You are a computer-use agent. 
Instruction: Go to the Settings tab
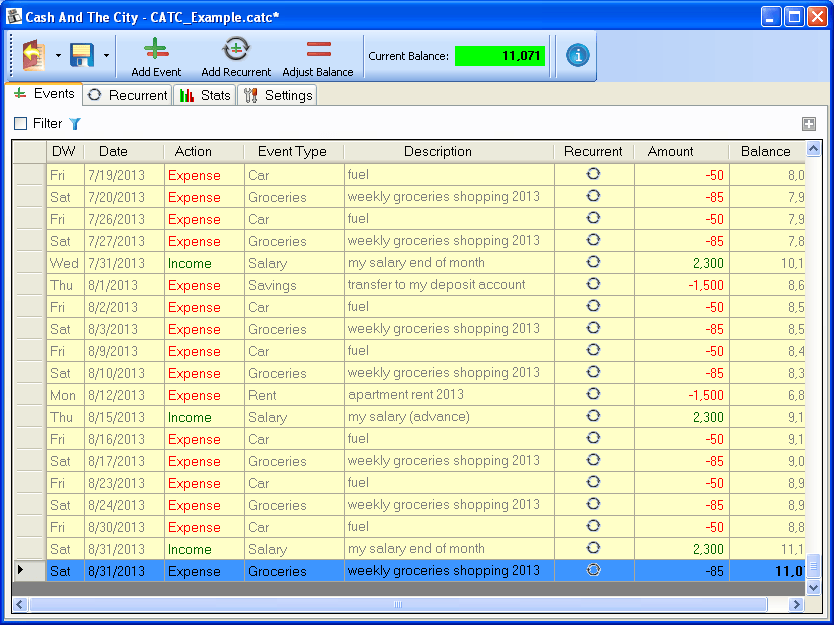pos(278,95)
